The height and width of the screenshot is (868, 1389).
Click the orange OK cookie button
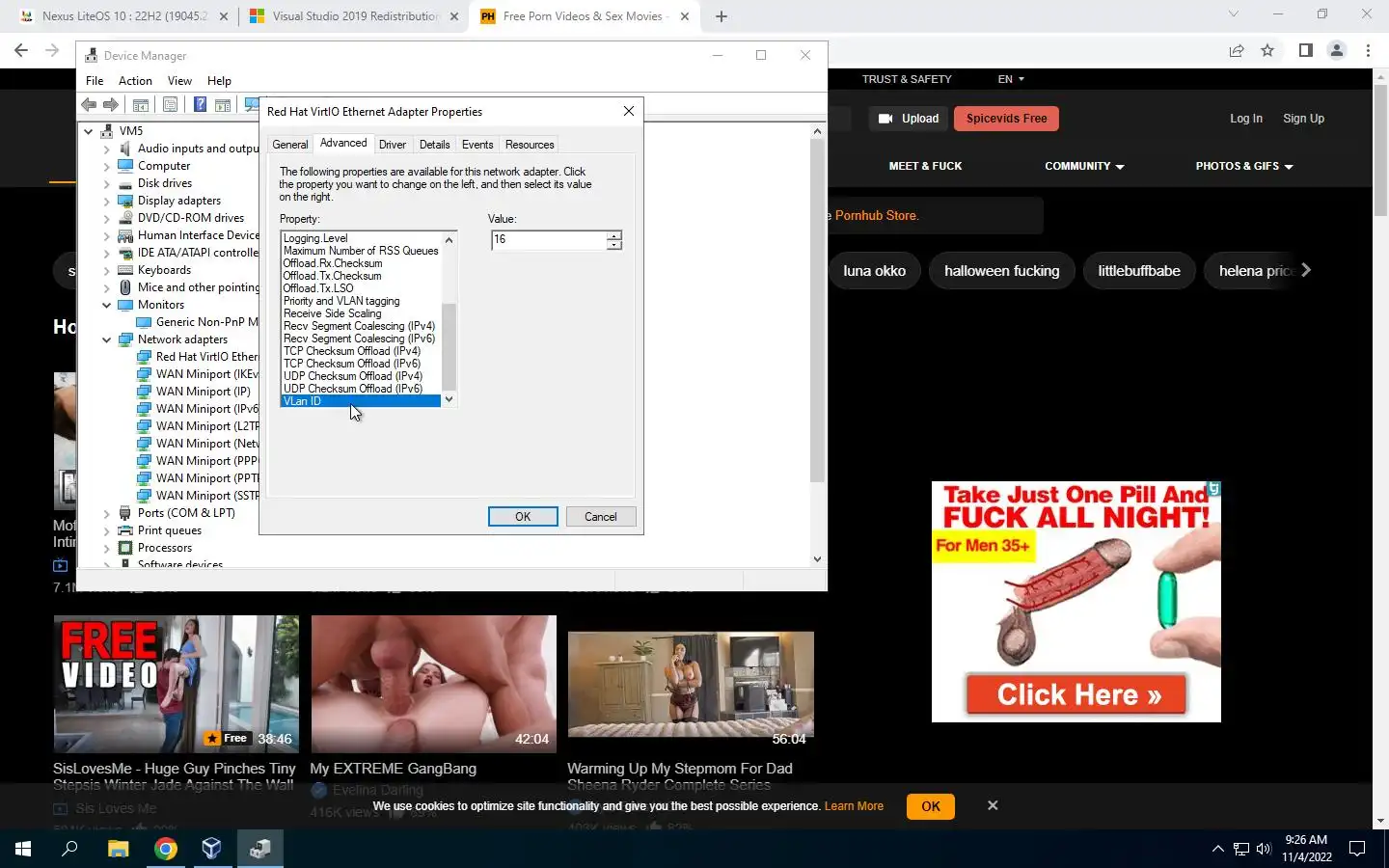(x=931, y=806)
